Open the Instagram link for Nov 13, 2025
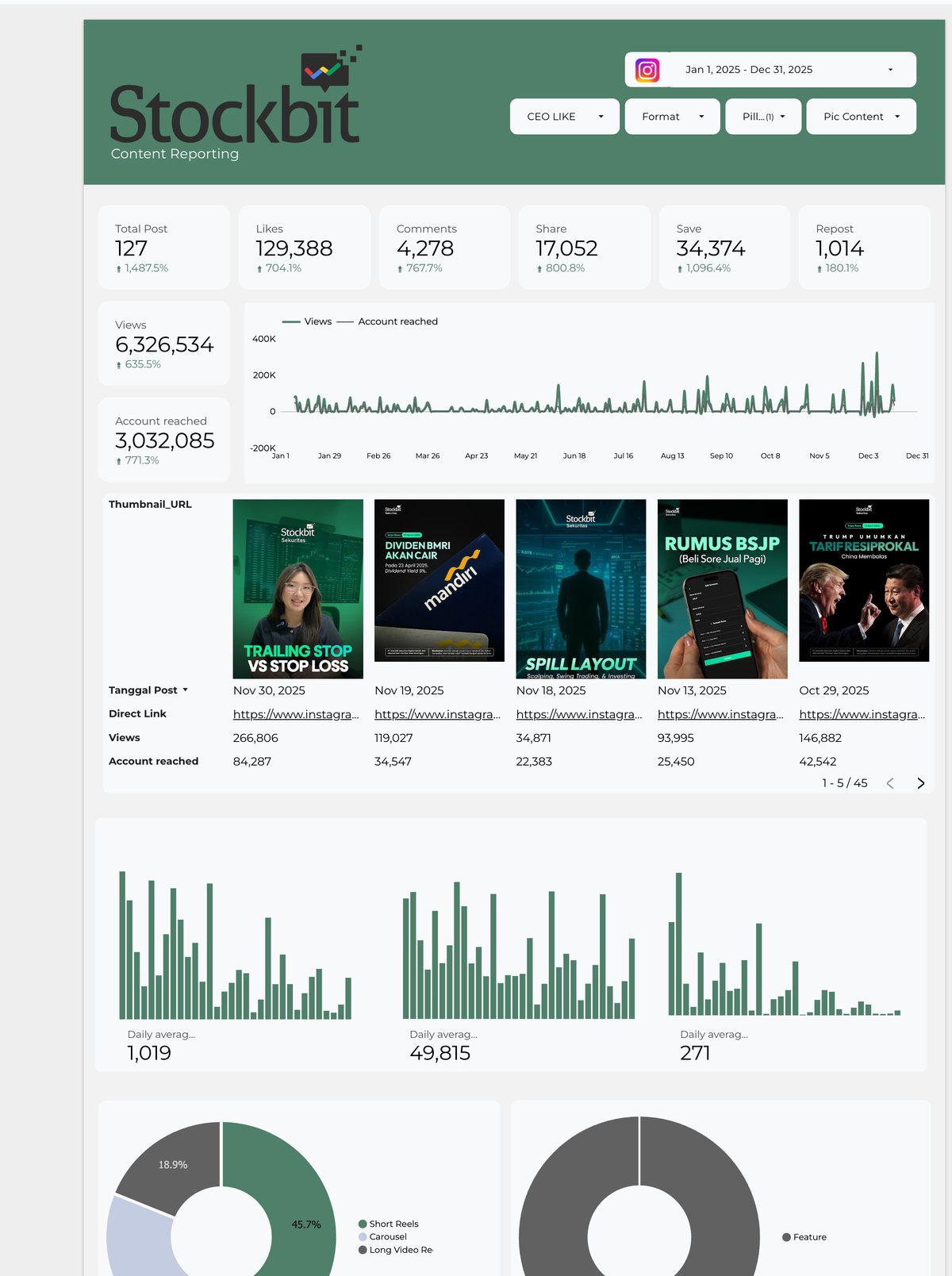Screen dimensions: 952x1276 point(720,714)
